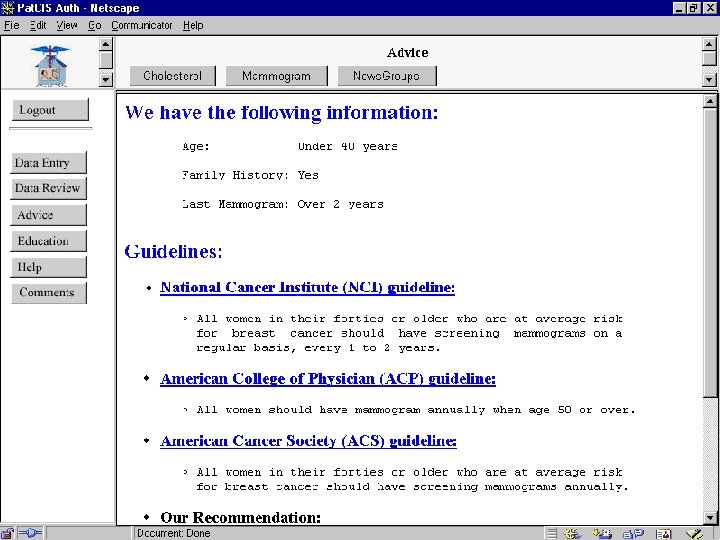Screen dimensions: 720x540
Task: Click main content scroll up arrow
Action: pos(710,101)
